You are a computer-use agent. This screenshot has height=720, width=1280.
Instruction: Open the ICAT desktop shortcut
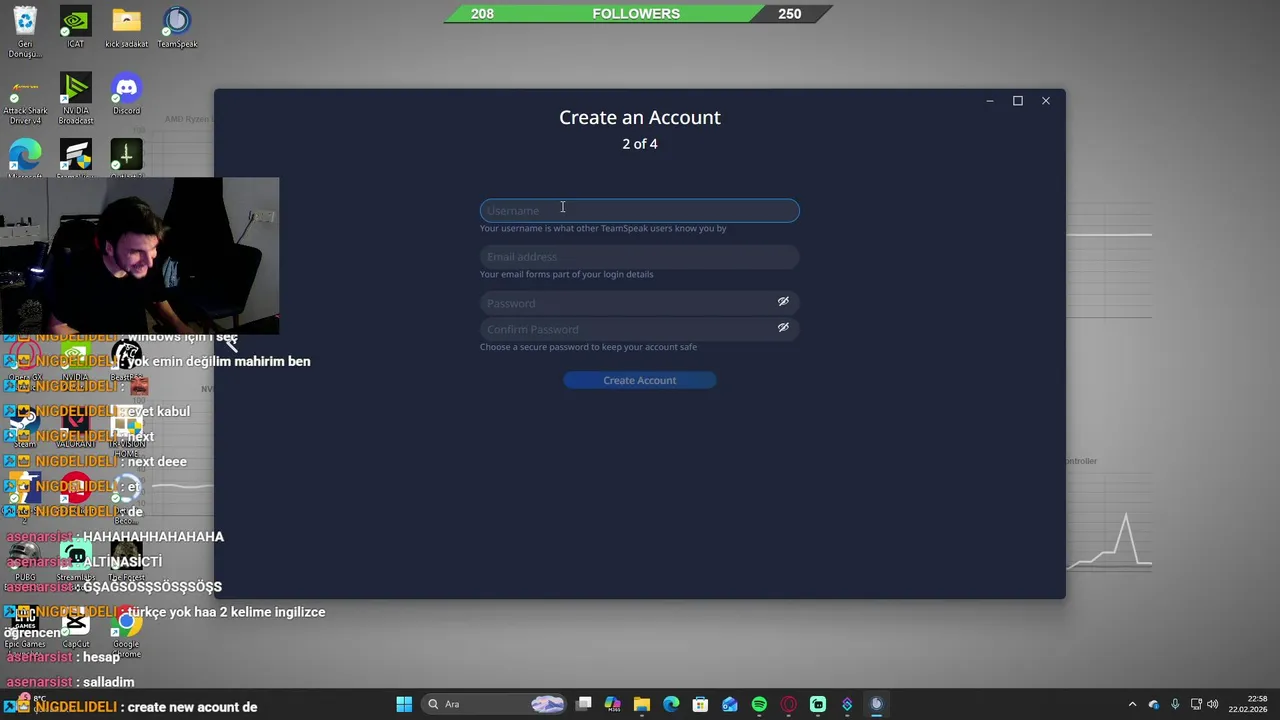coord(75,27)
